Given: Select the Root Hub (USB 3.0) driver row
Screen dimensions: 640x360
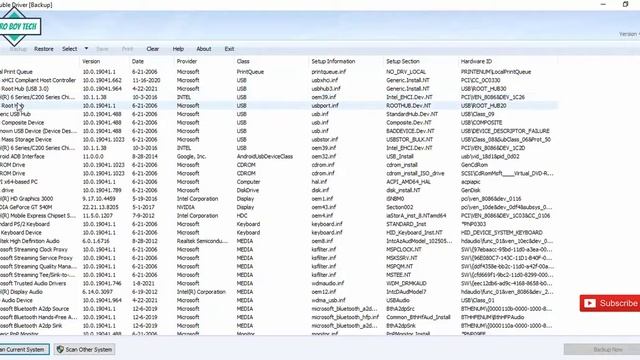Looking at the screenshot, I should 279,89.
